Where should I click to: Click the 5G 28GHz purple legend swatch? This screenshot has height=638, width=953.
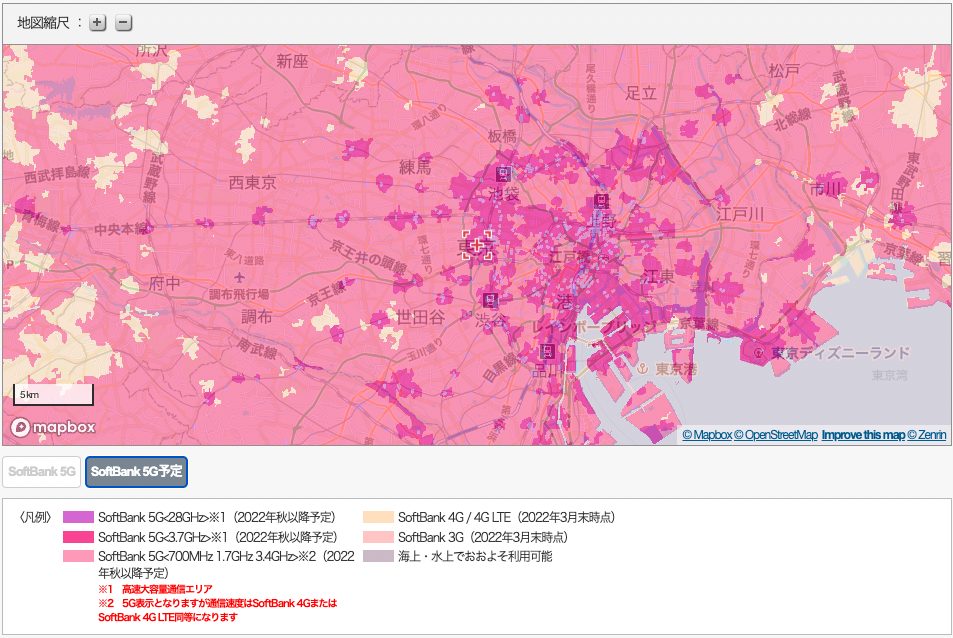coord(78,518)
